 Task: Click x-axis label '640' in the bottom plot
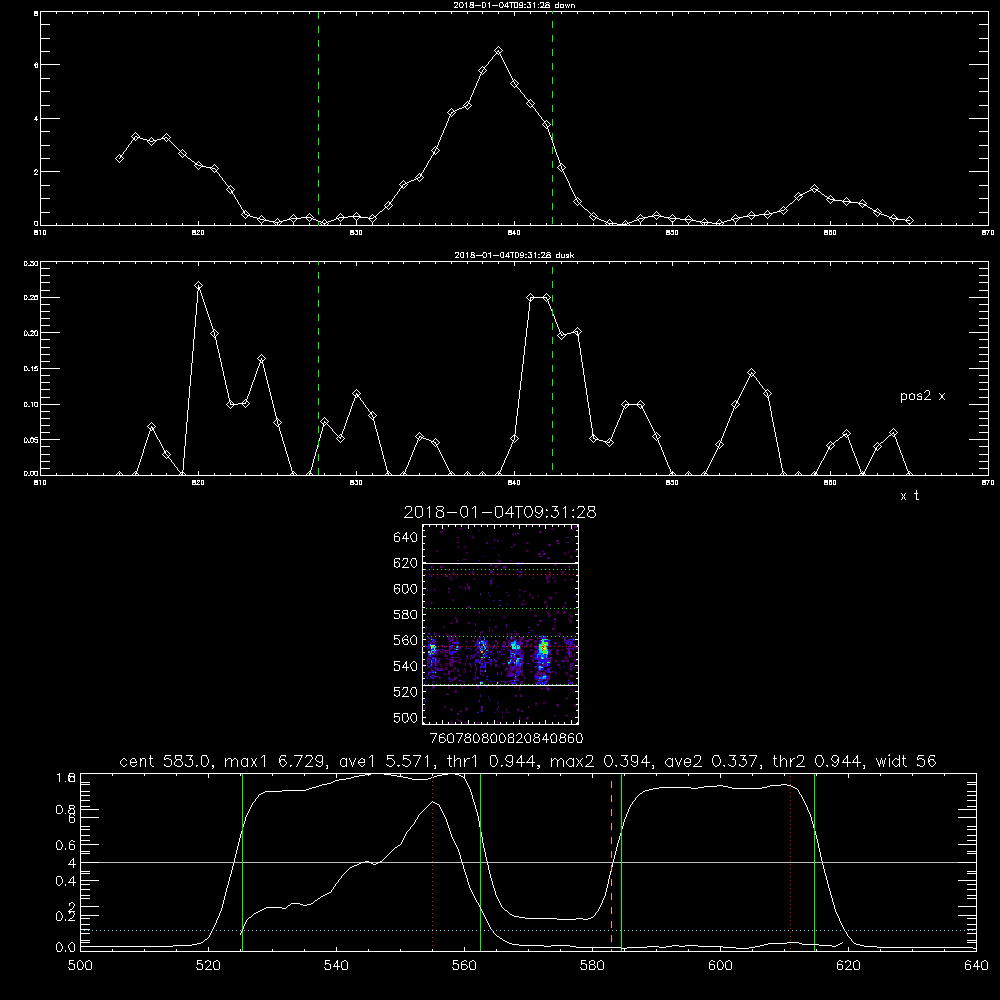pos(976,966)
